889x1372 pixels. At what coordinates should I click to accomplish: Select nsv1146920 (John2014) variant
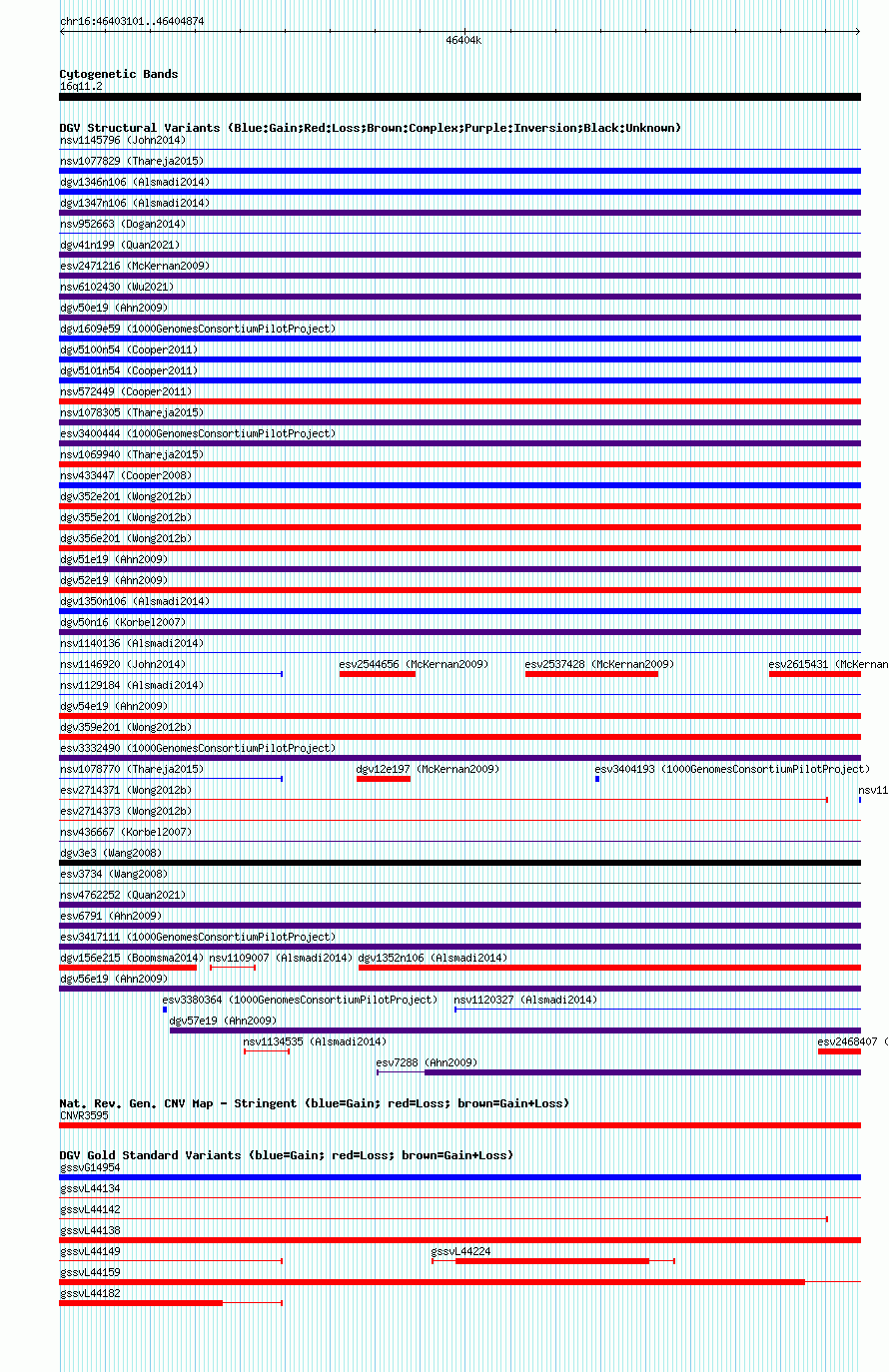pyautogui.click(x=122, y=664)
